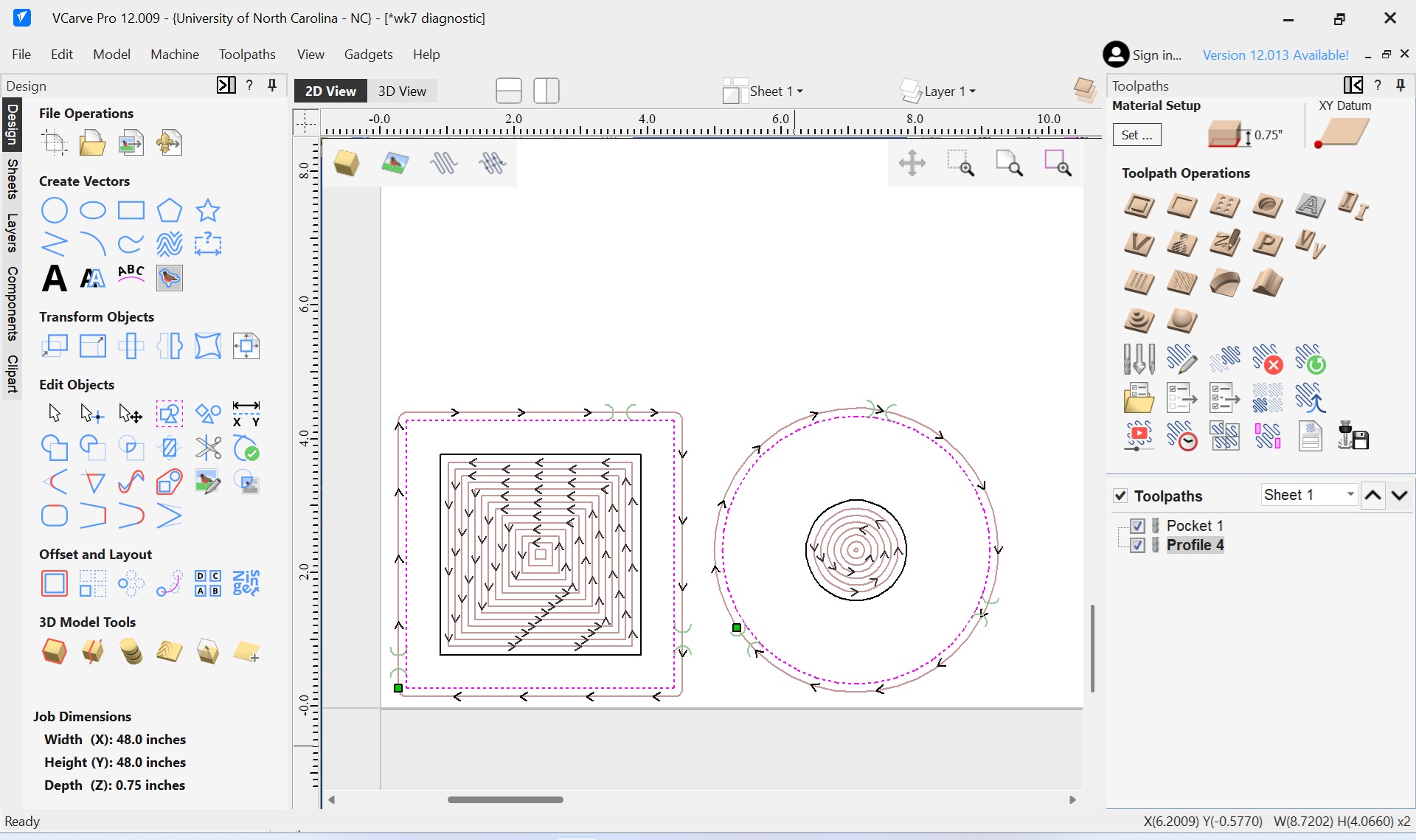Open the Drilling Toolpath operation
Image resolution: width=1416 pixels, height=840 pixels.
click(x=1224, y=206)
